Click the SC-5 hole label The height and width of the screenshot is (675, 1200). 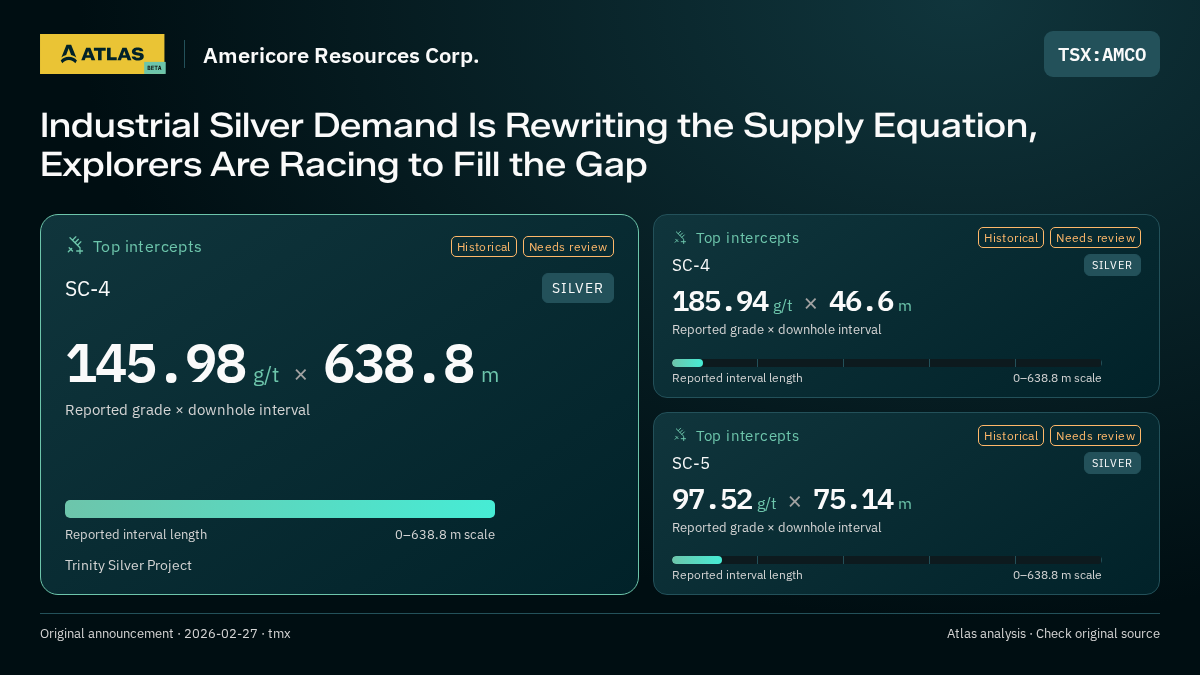click(x=691, y=463)
